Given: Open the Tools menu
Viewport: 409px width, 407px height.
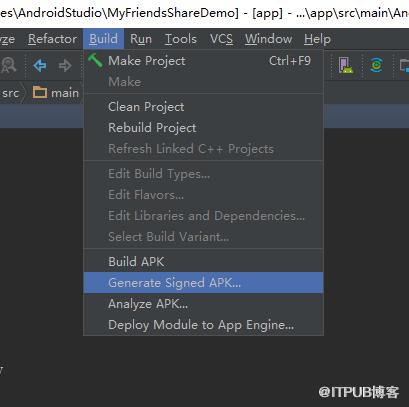Looking at the screenshot, I should click(181, 39).
